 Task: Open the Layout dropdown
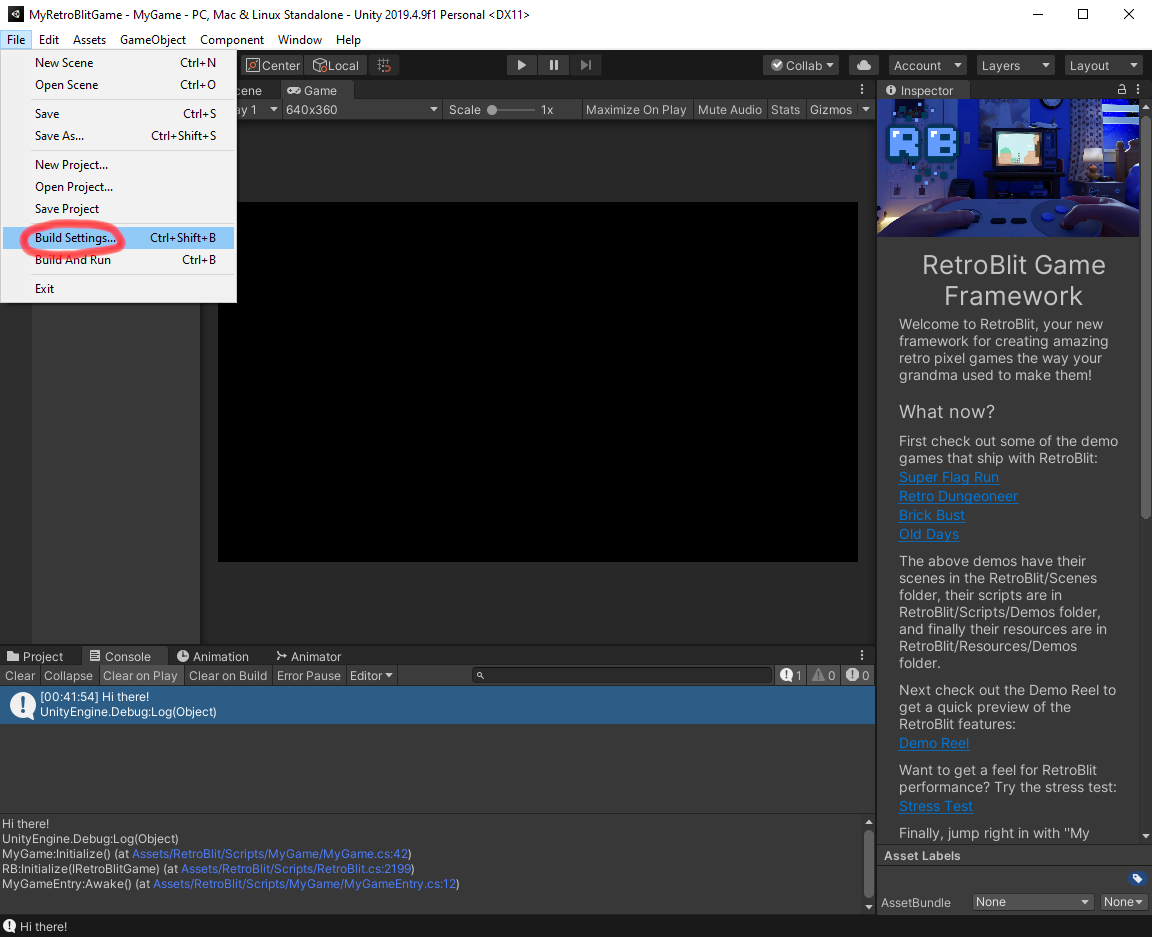(x=1104, y=65)
